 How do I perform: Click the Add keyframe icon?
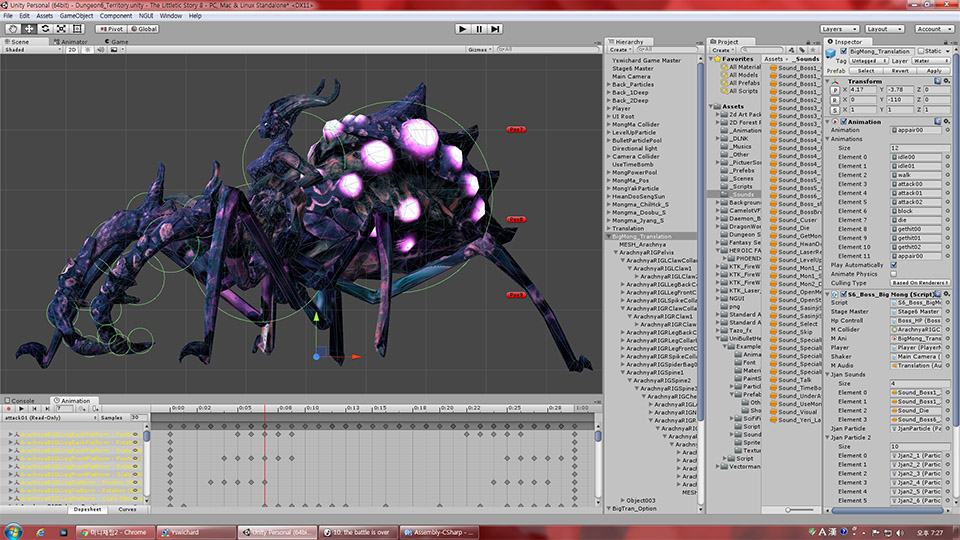[82, 408]
